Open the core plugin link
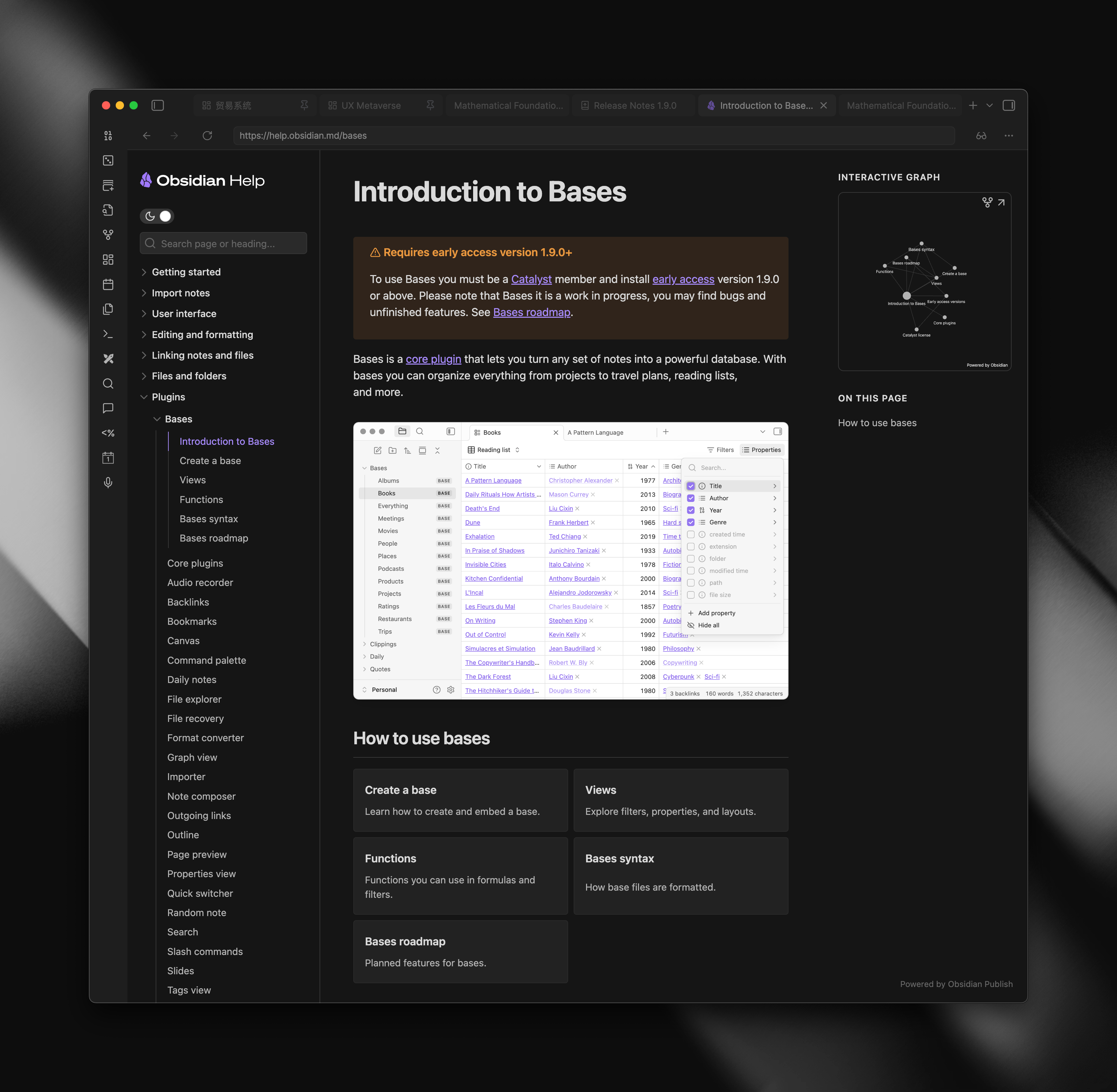The image size is (1117, 1092). pyautogui.click(x=433, y=359)
